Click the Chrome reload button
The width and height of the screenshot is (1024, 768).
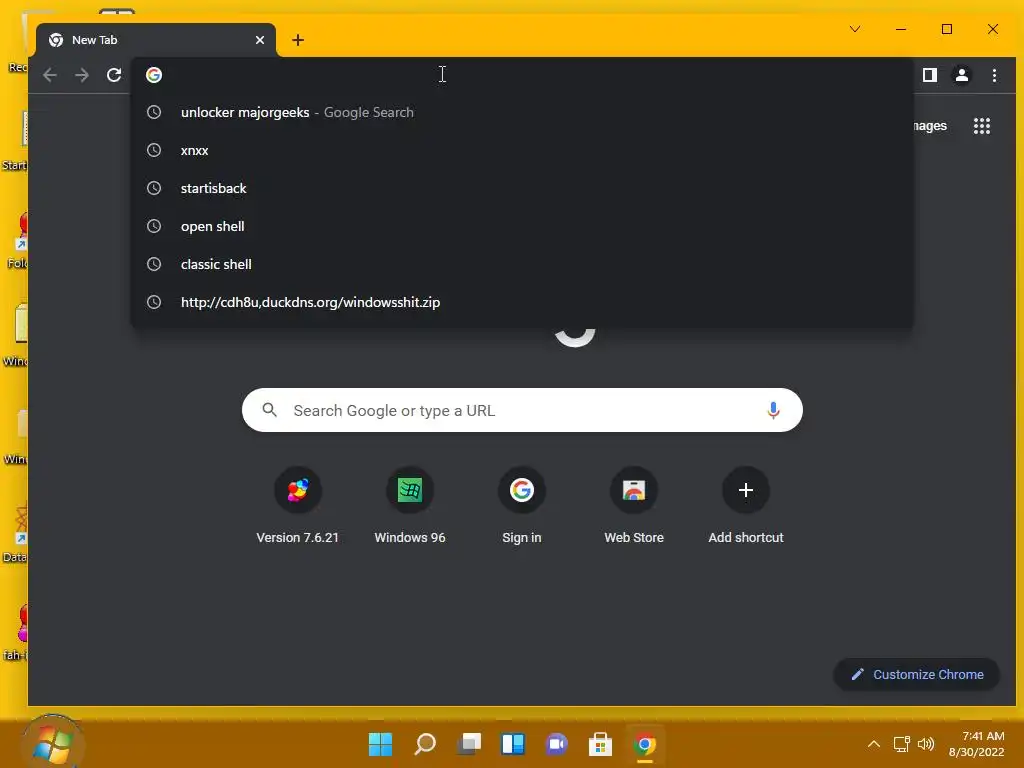[x=114, y=75]
